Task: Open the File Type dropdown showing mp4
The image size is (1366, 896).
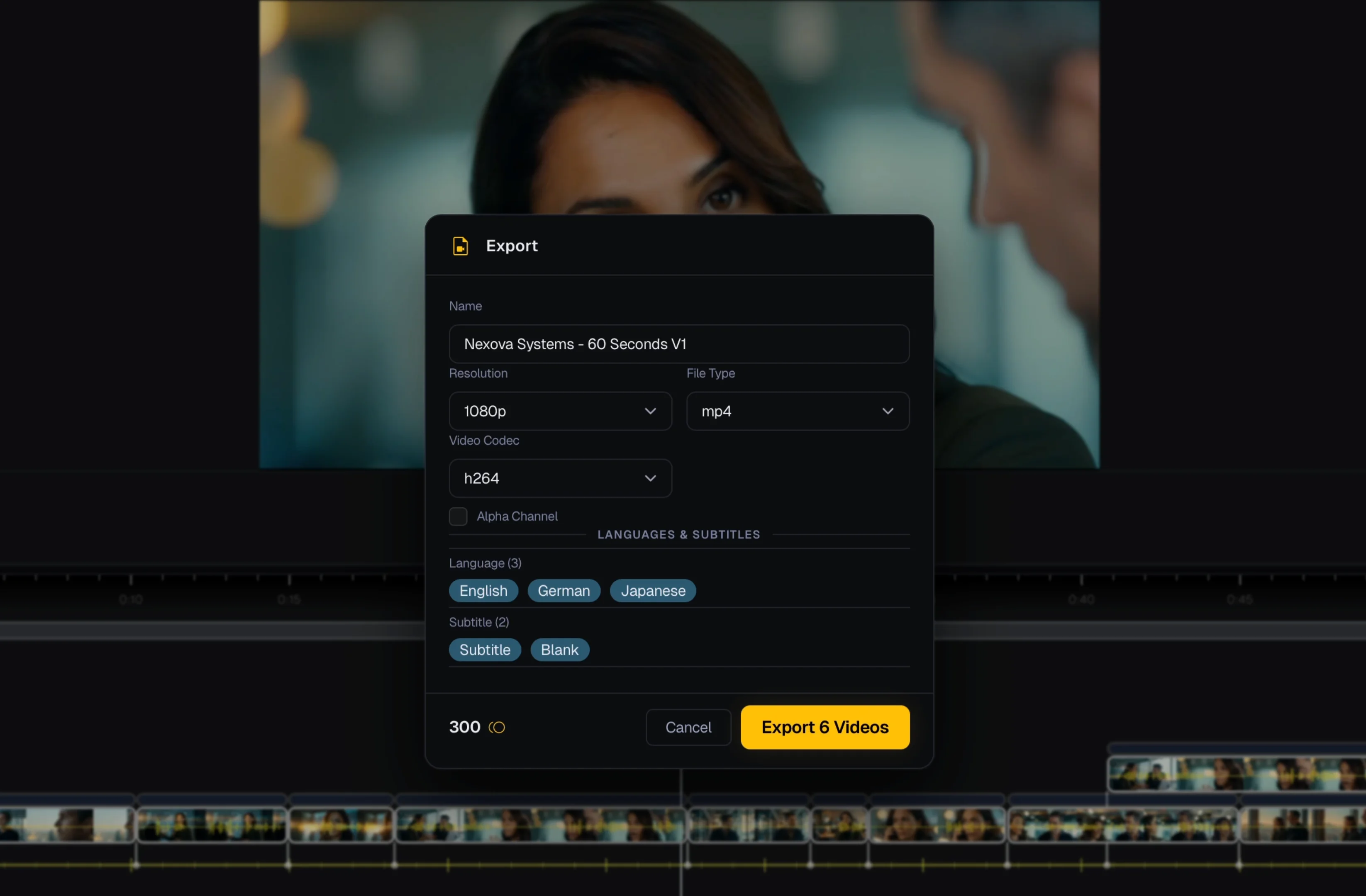Action: pos(797,411)
